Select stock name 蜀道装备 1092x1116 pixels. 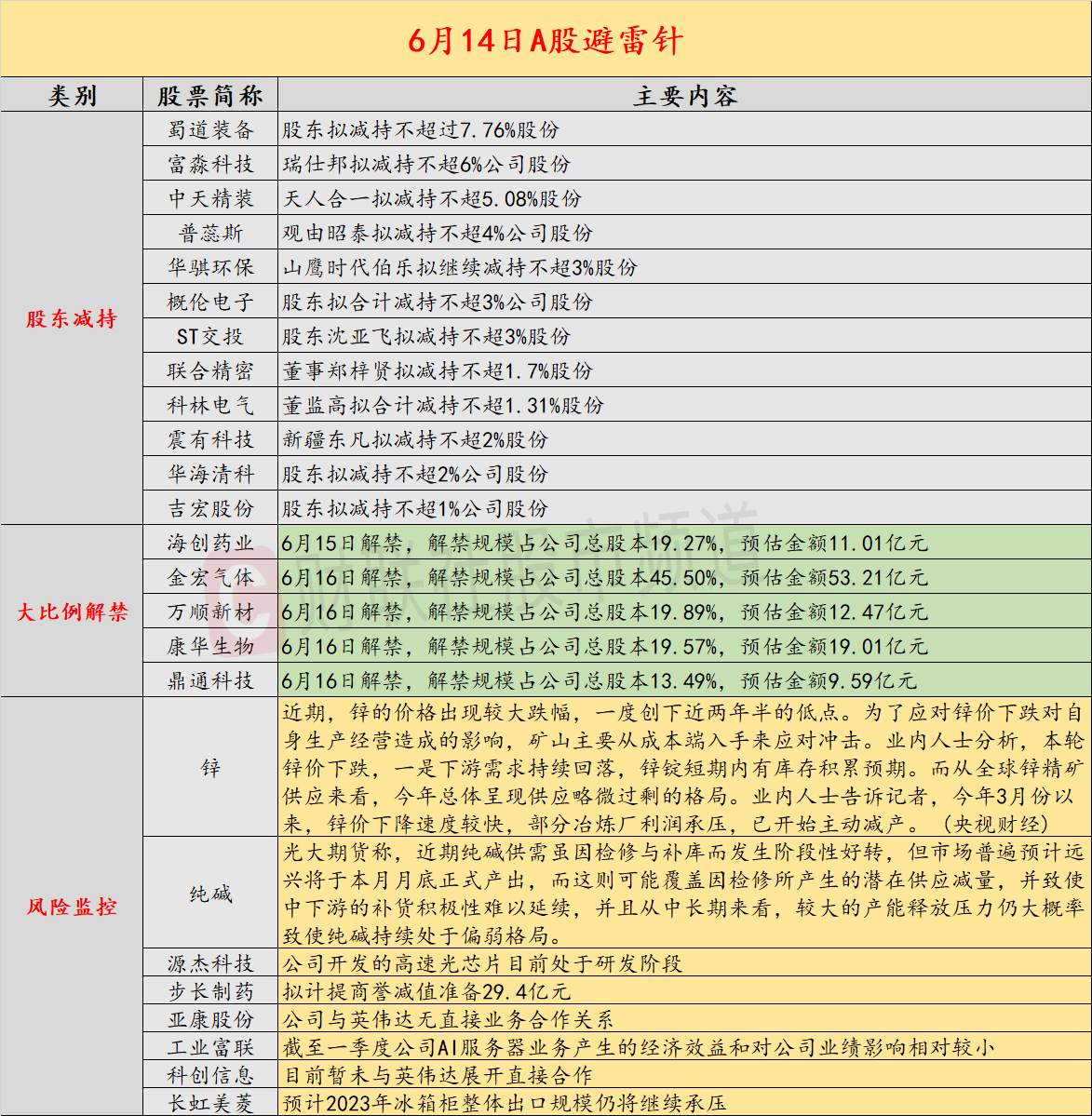(210, 129)
